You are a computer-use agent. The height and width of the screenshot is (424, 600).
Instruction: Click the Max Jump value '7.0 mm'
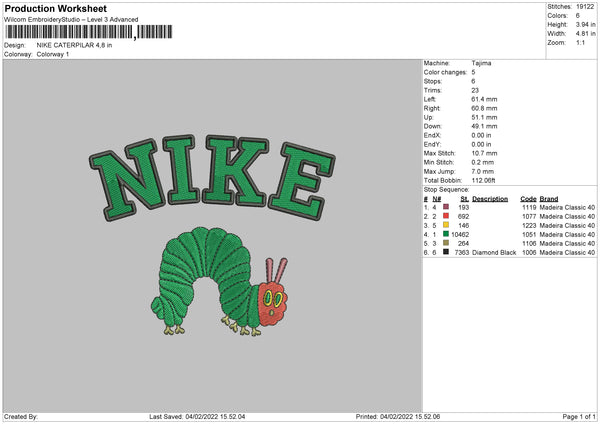pos(483,171)
